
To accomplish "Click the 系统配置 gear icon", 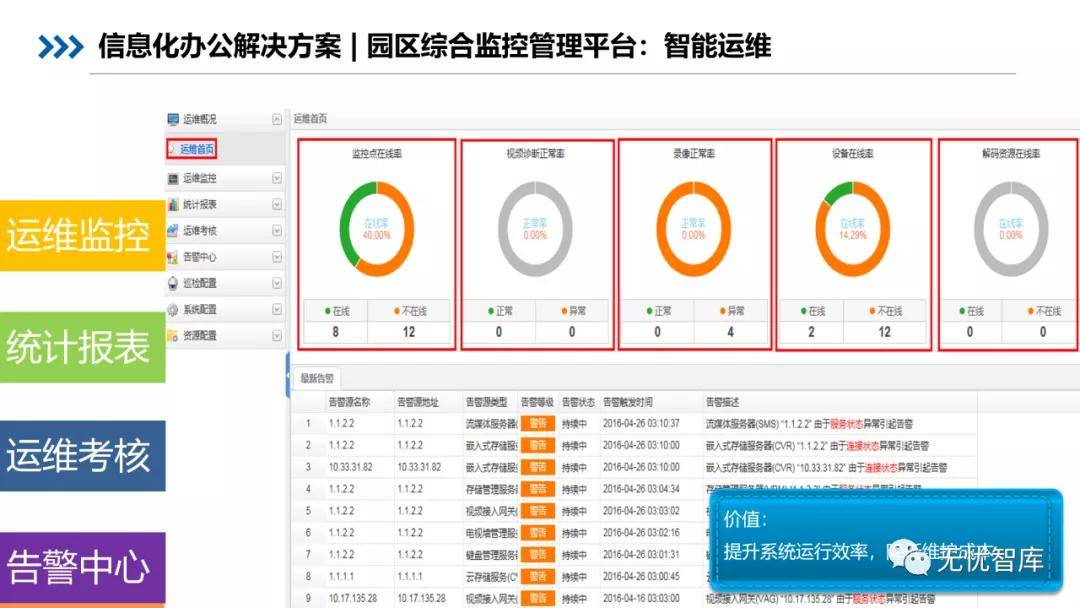I will pos(173,310).
